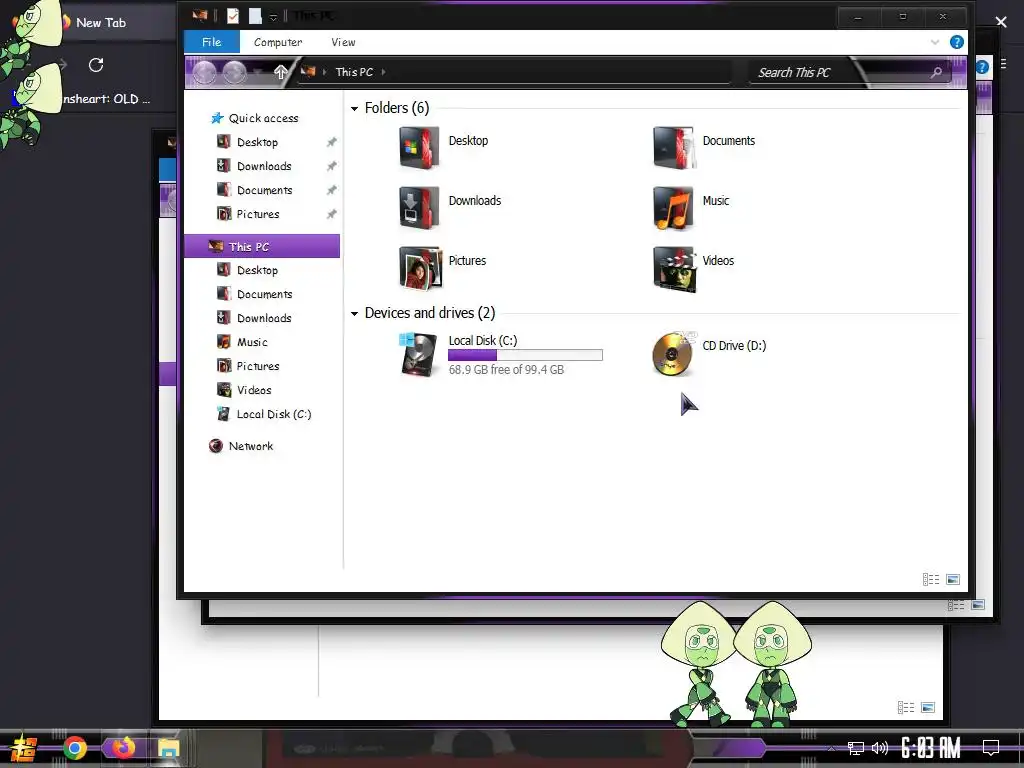
Task: Click New folder icon in title bar
Action: (255, 16)
